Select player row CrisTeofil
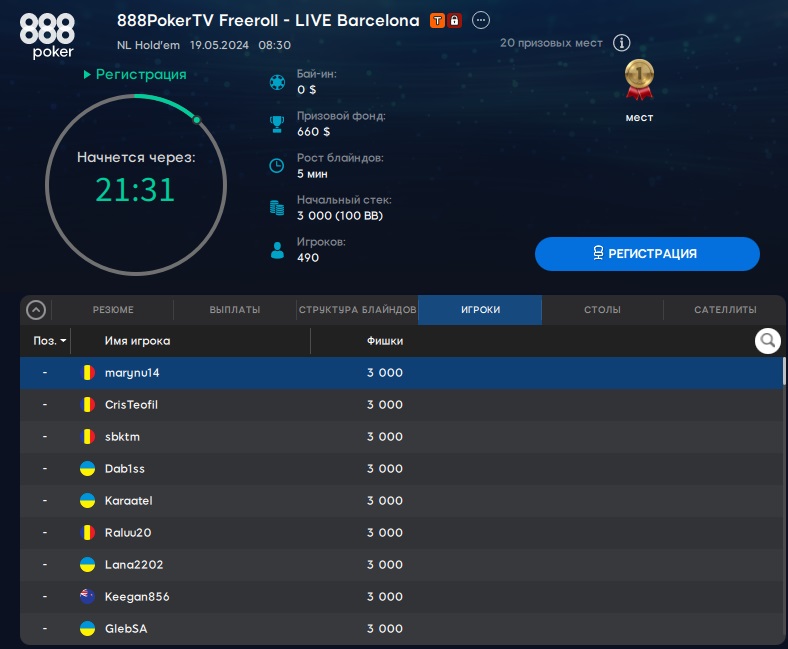Image resolution: width=788 pixels, height=649 pixels. tap(401, 405)
